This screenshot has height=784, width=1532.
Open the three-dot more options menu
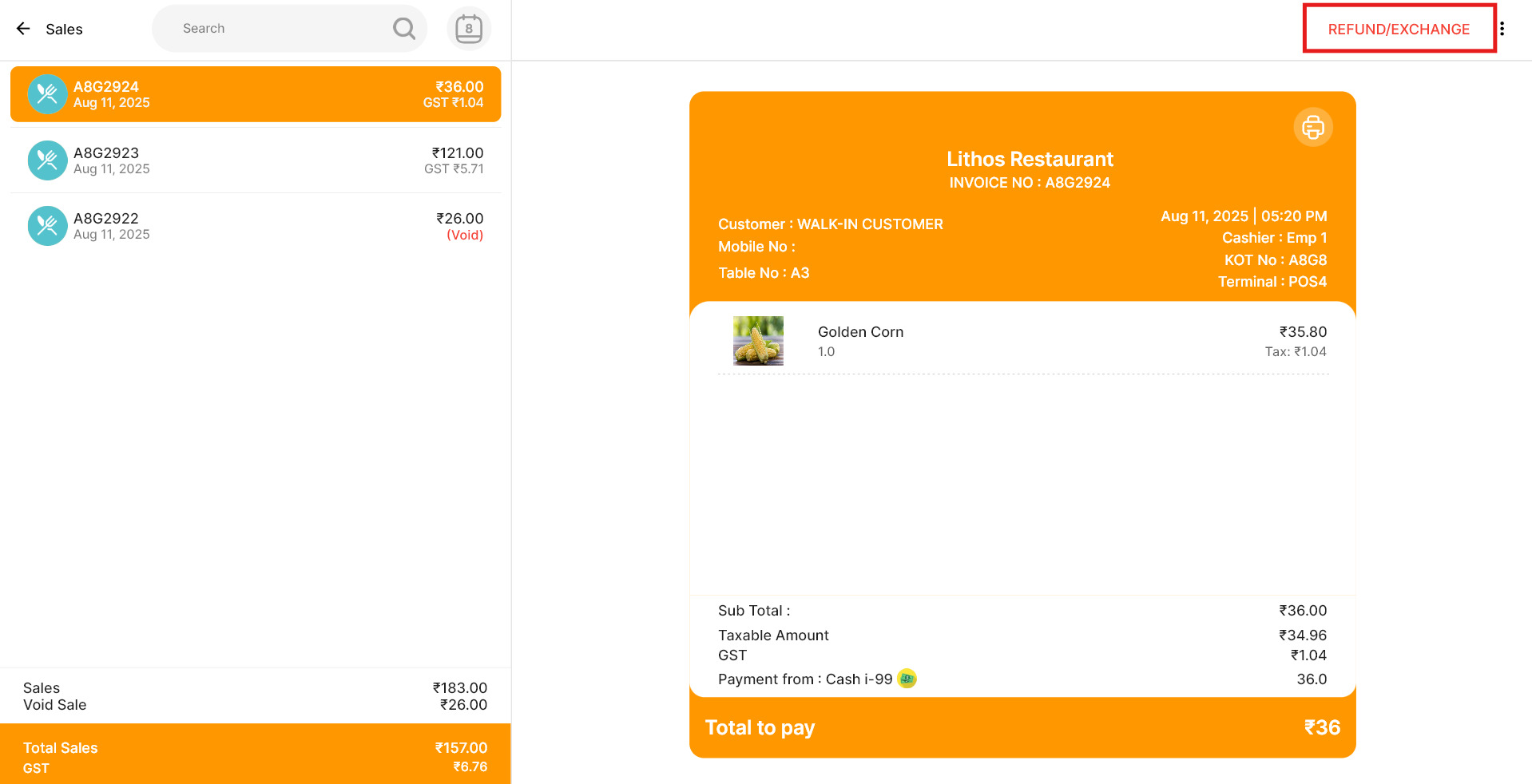[x=1502, y=29]
